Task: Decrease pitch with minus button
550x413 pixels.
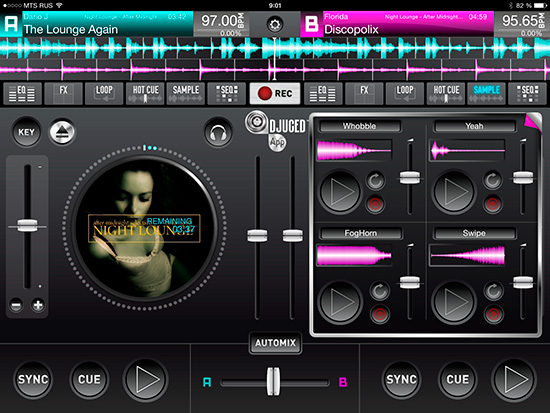Action: (16, 305)
